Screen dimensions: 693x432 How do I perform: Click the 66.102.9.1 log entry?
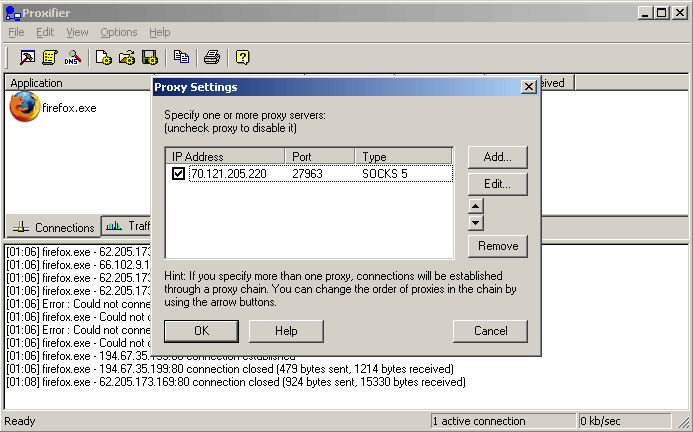(78, 265)
